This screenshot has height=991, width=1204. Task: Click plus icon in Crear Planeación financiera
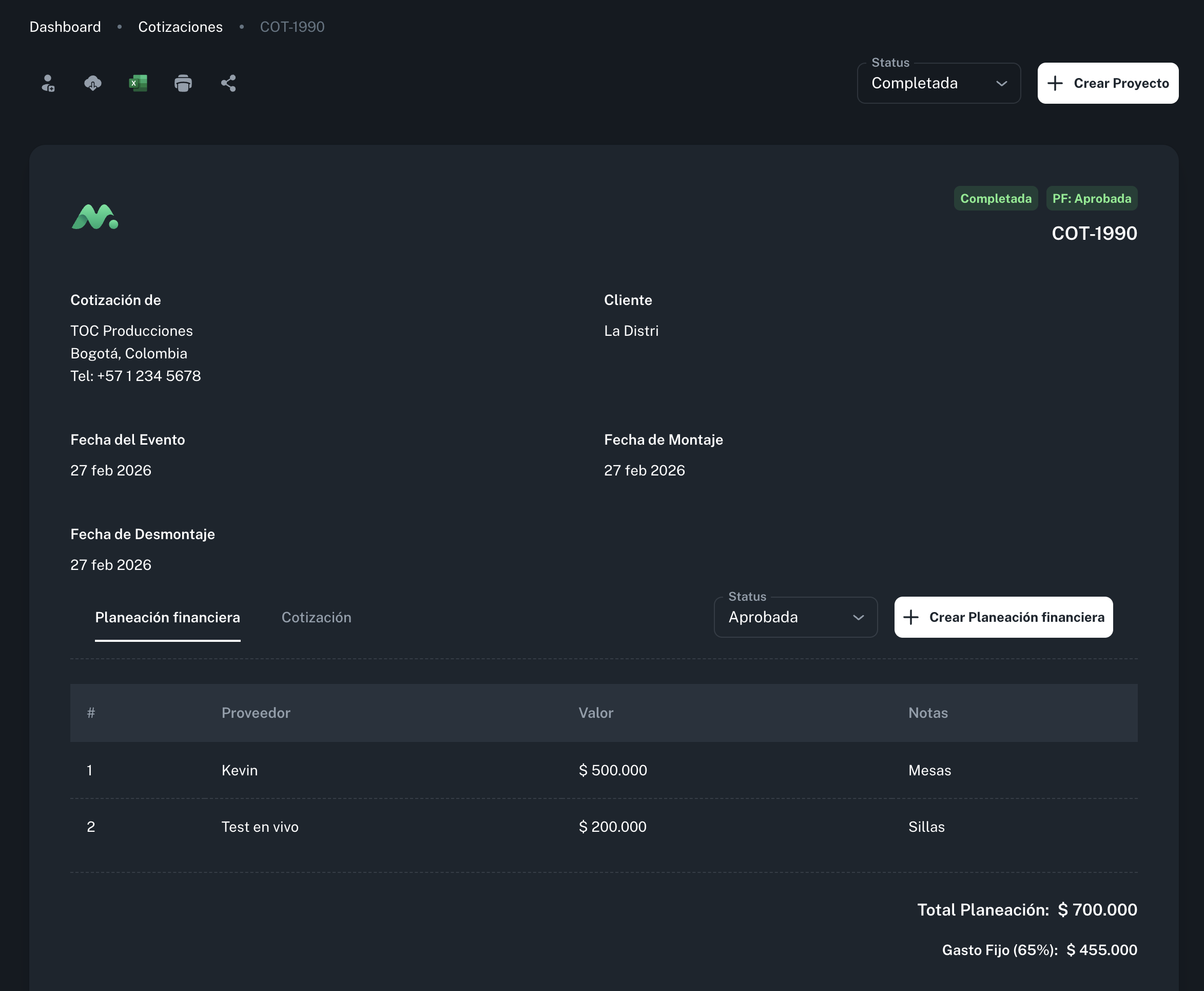(x=911, y=617)
